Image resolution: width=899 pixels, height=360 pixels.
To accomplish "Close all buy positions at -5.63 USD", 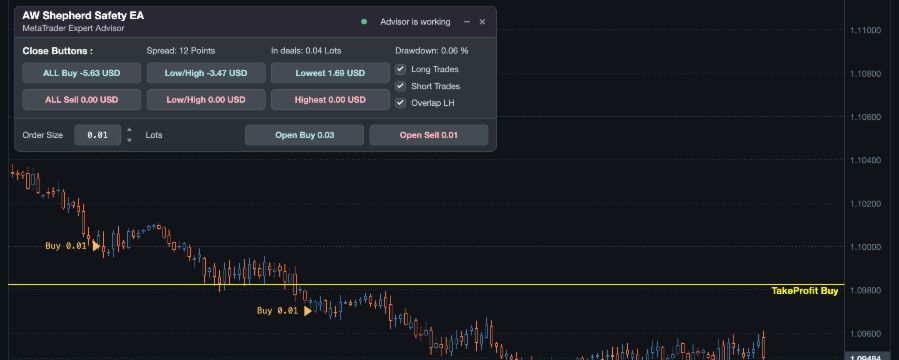I will (x=81, y=73).
